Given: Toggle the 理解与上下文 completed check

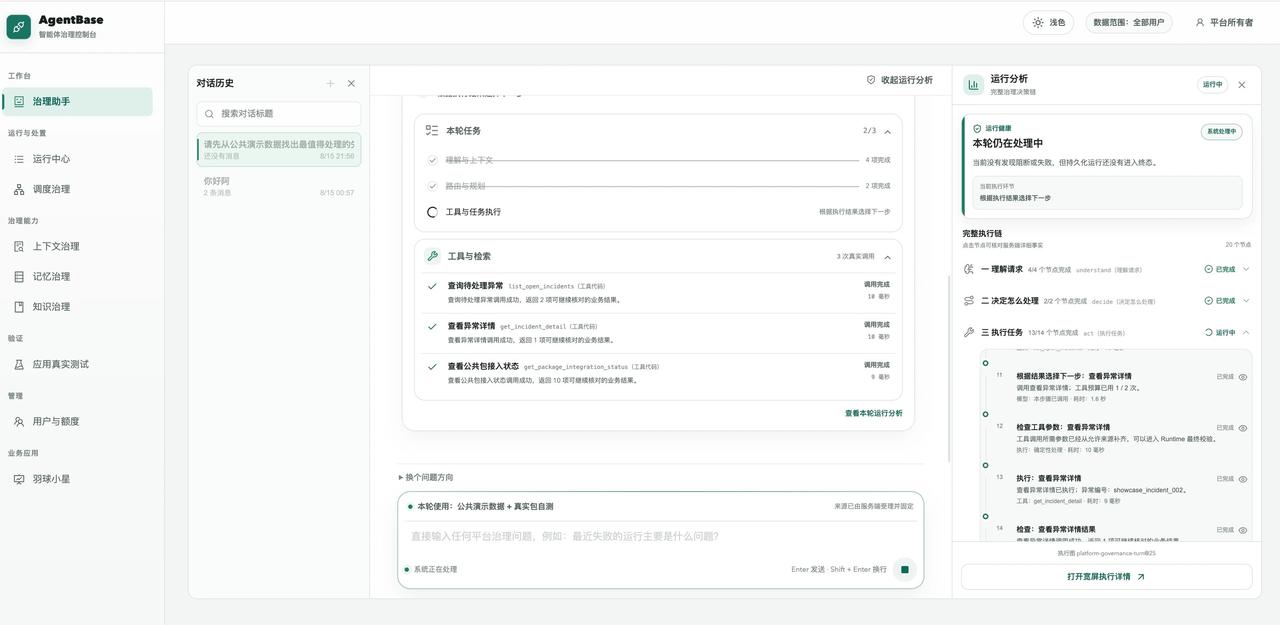Looking at the screenshot, I should tap(432, 160).
